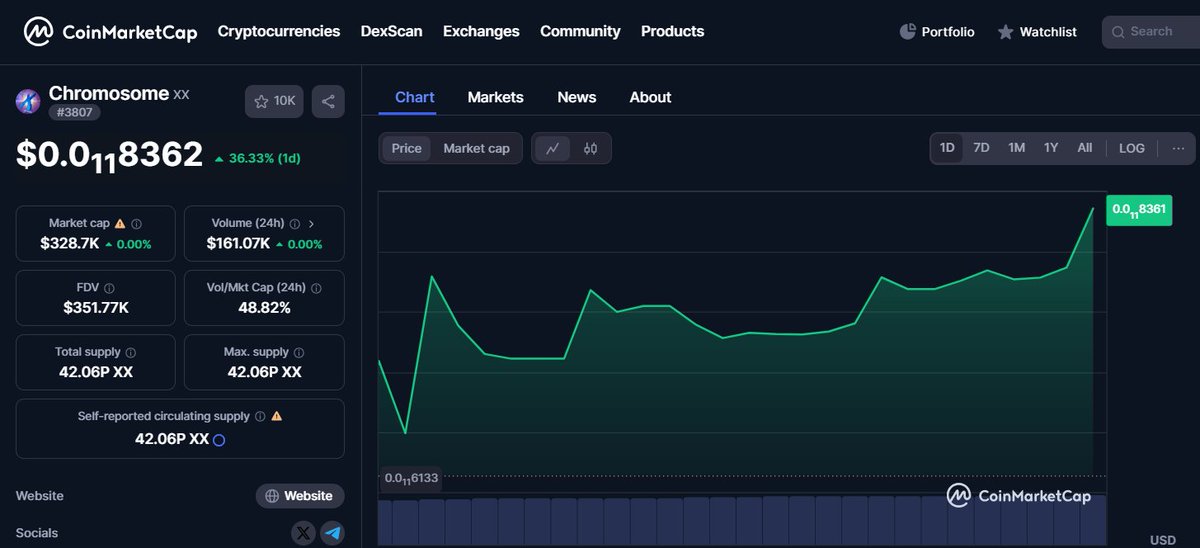
Task: Click circle icon beside 42.06P XX circulating
Action: 219,439
